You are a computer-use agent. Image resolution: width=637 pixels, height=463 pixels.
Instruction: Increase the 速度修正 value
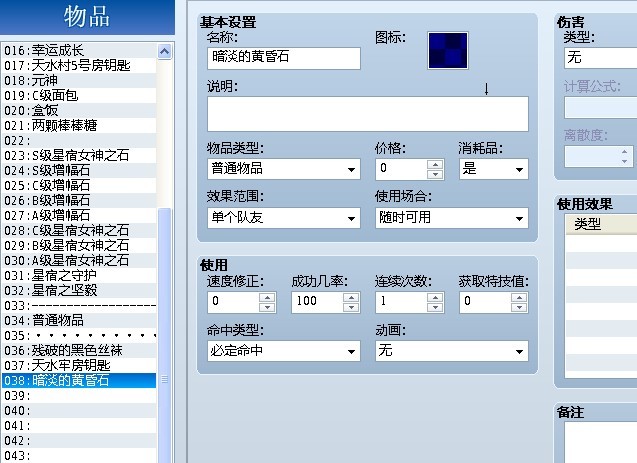267,297
